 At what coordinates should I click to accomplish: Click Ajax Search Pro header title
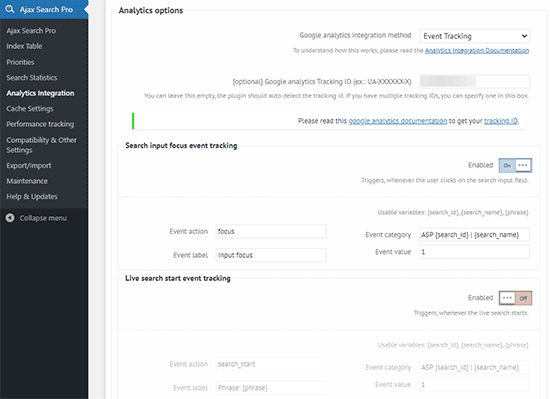pyautogui.click(x=46, y=9)
